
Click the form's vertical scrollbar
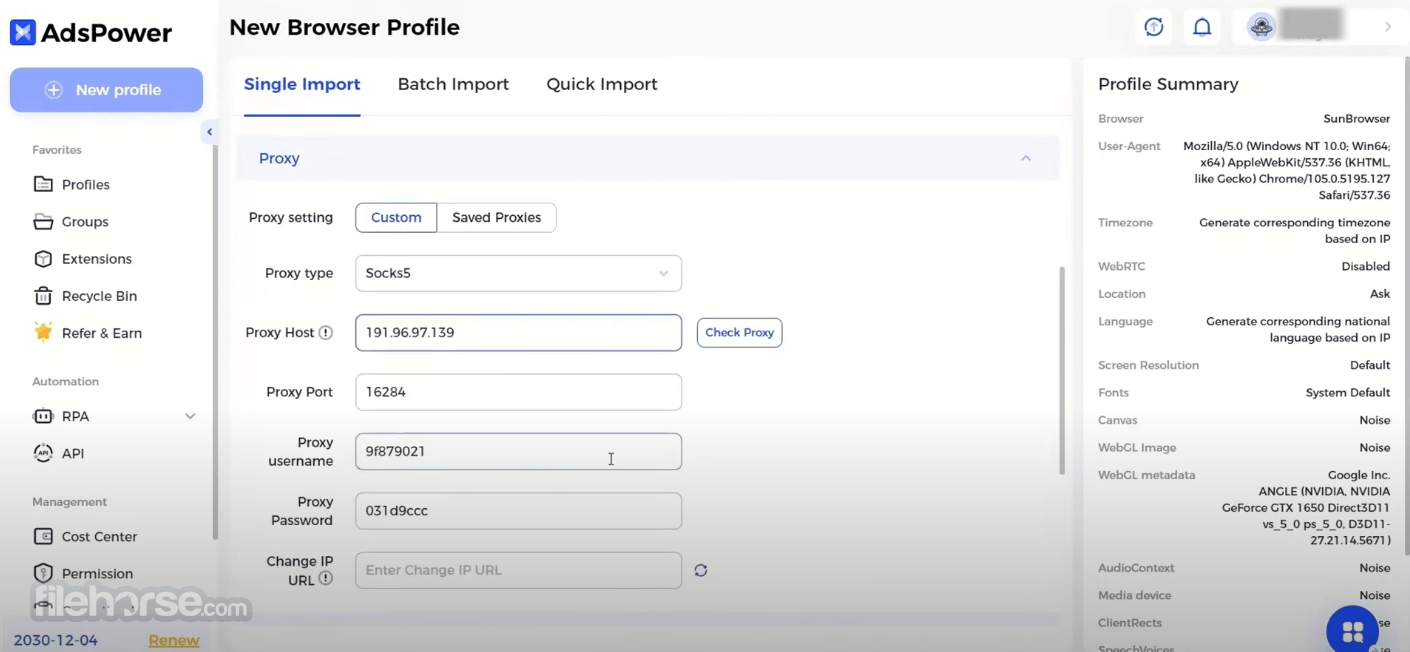click(x=1062, y=370)
